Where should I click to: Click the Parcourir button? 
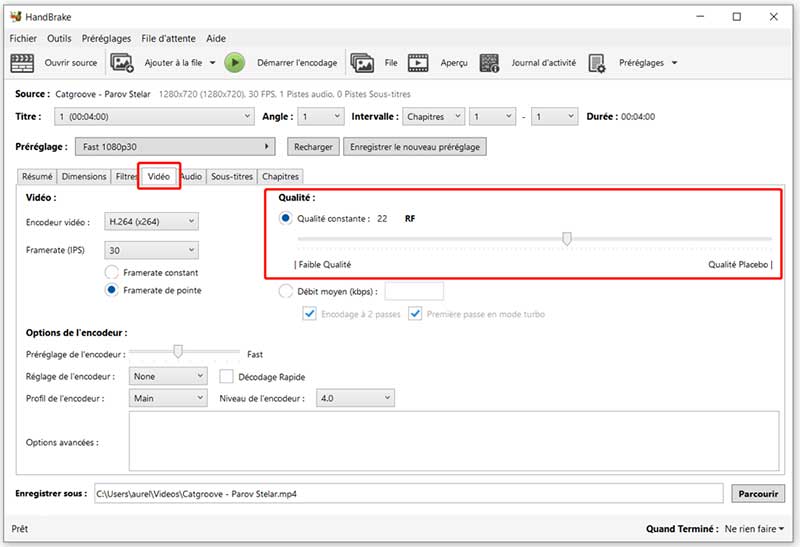click(x=758, y=493)
